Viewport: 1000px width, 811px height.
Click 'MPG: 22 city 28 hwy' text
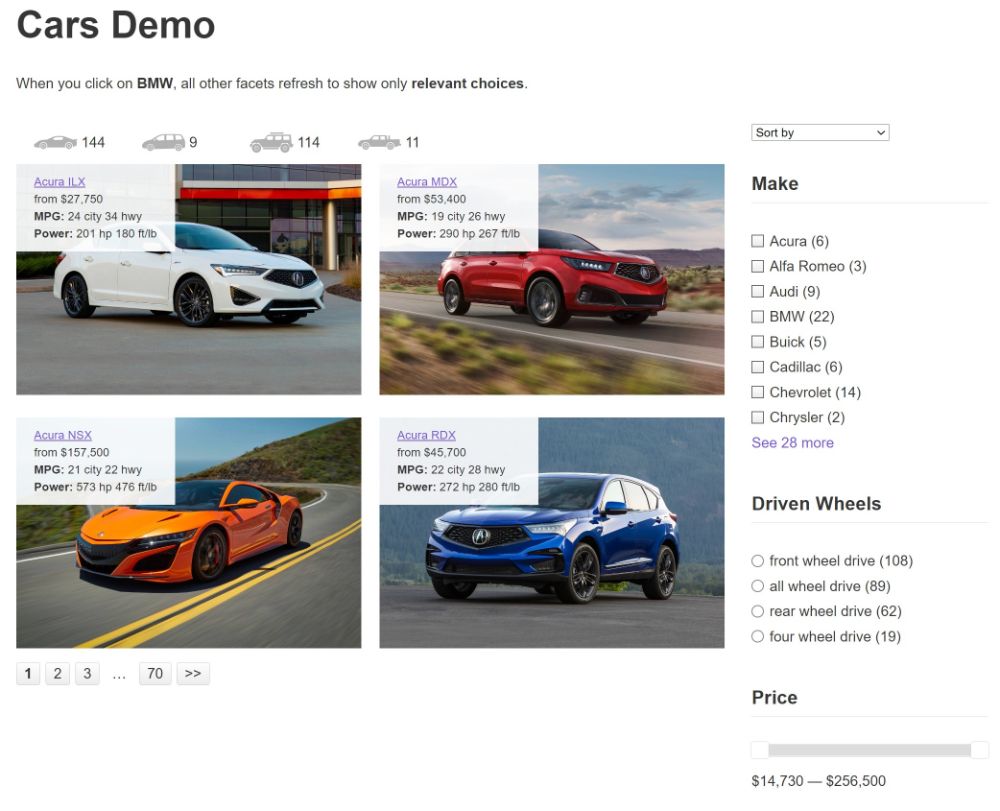pyautogui.click(x=451, y=469)
